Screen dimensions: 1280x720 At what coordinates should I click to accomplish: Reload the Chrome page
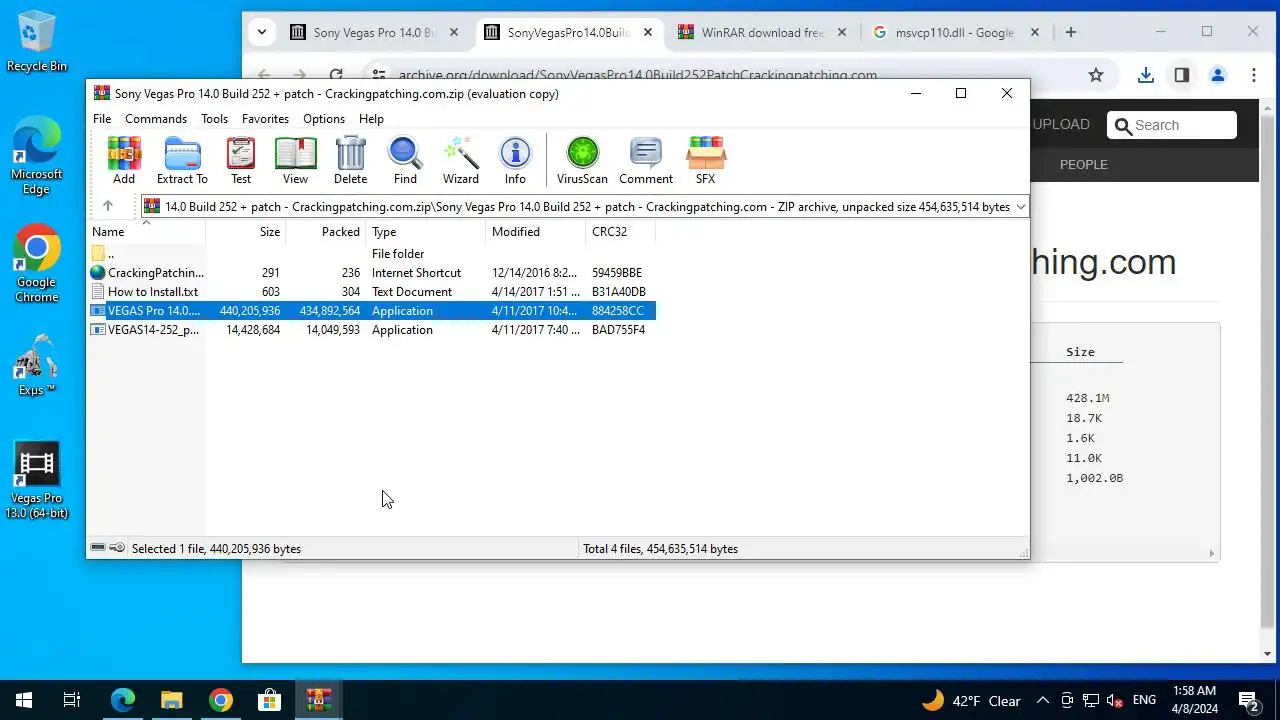tap(336, 75)
